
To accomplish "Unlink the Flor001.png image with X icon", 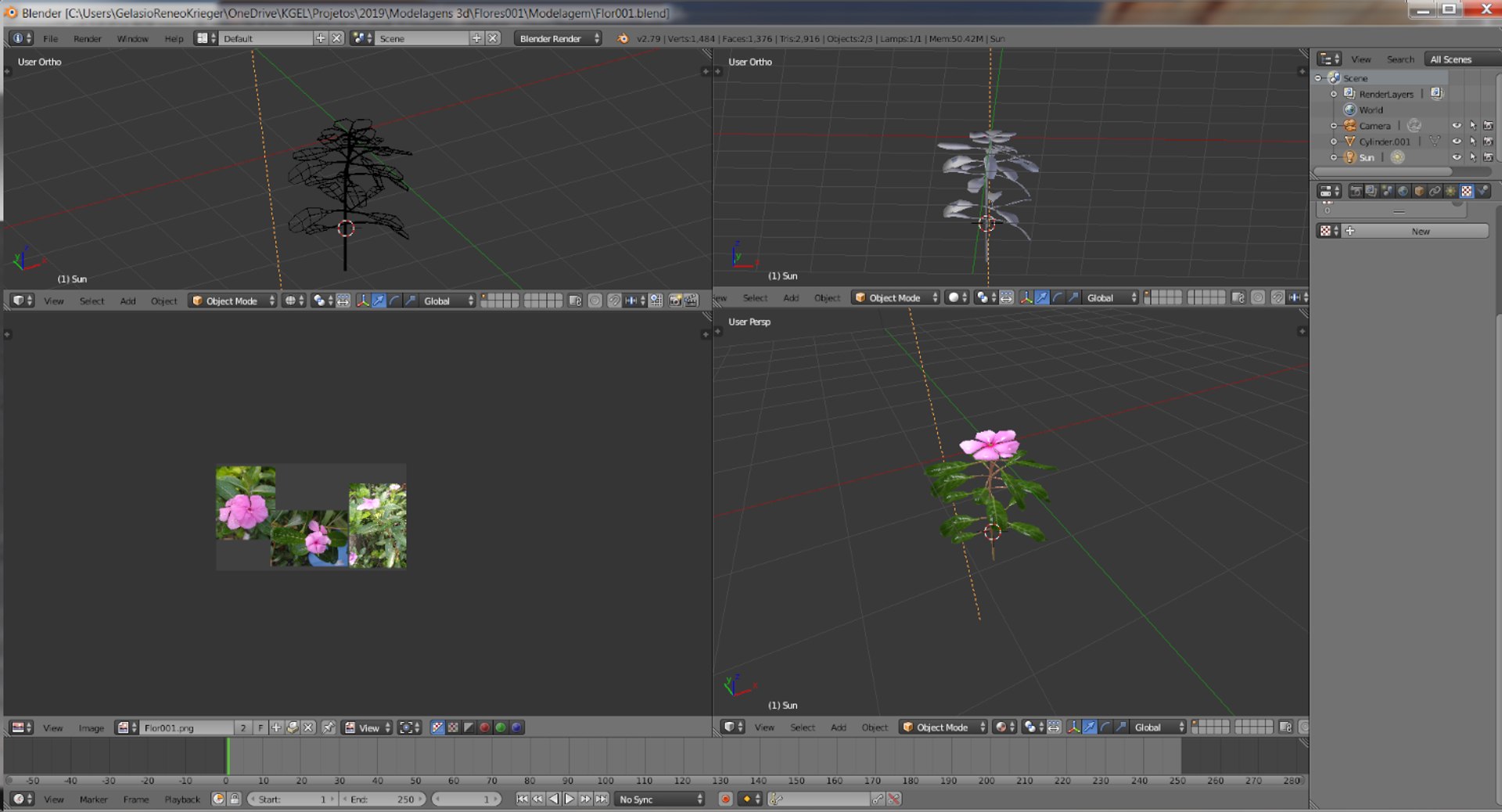I will tap(308, 728).
